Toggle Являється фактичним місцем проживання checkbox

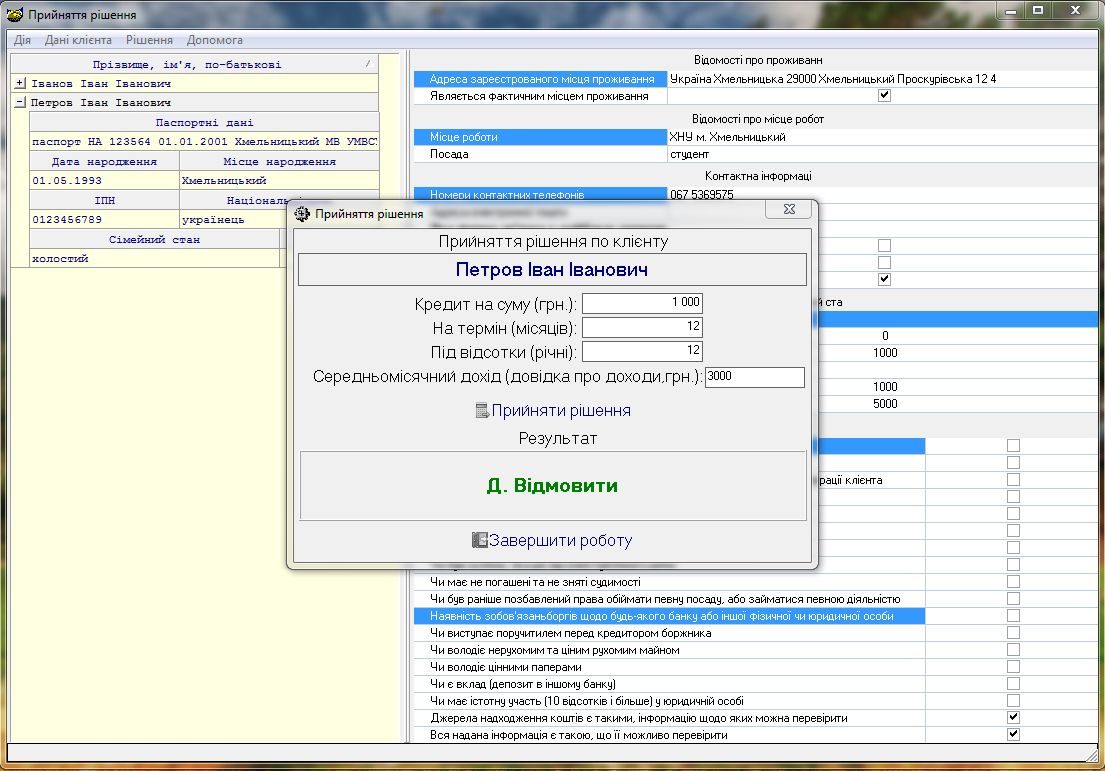pos(884,94)
